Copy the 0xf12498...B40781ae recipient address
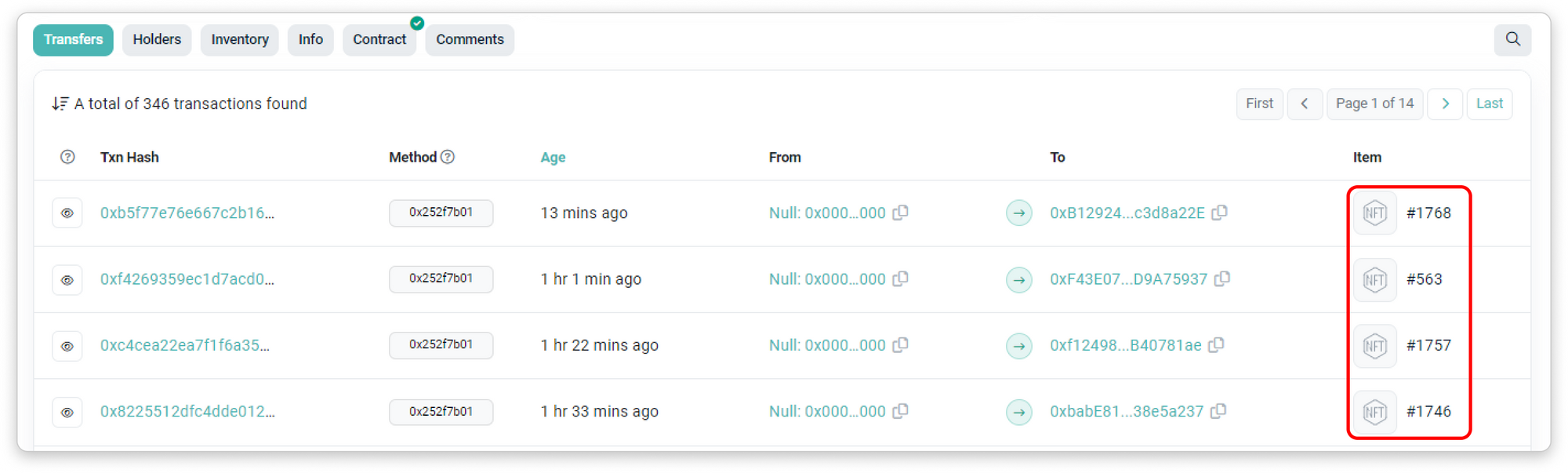The image size is (1568, 473). [x=1216, y=345]
